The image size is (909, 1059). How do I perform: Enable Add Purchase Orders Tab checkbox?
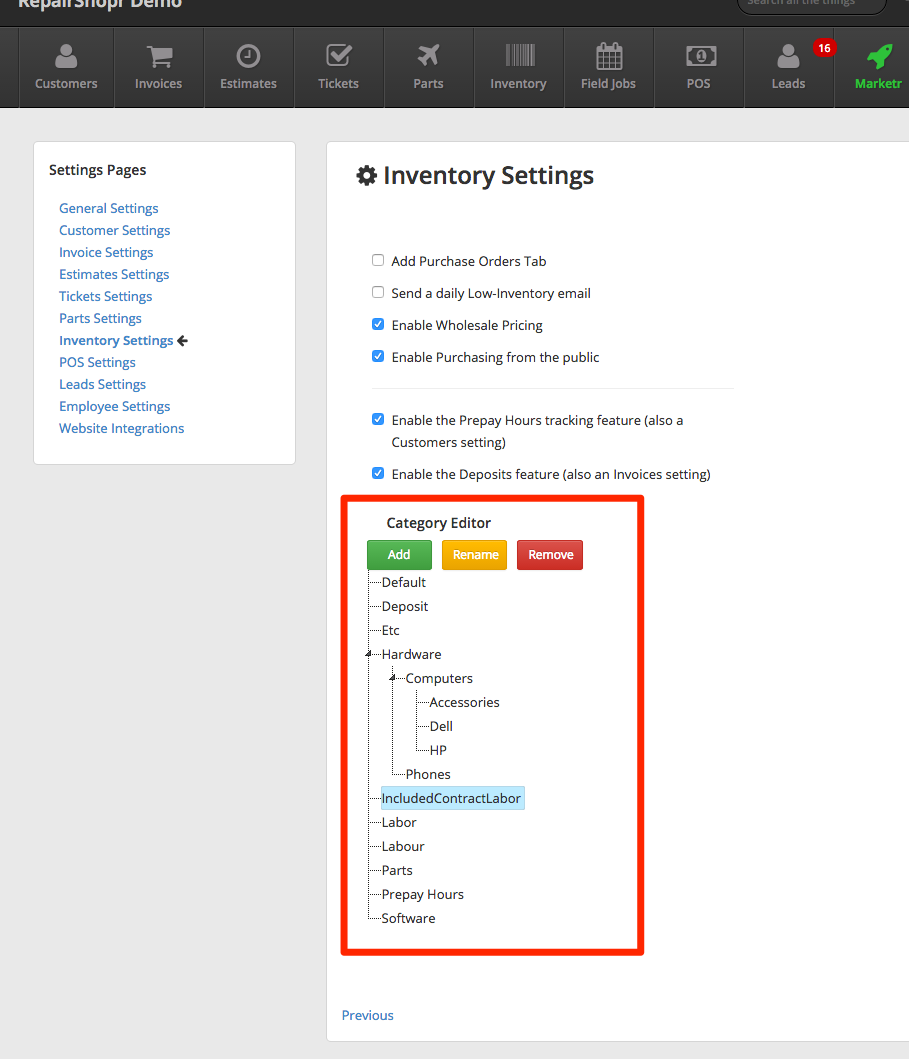pos(378,261)
